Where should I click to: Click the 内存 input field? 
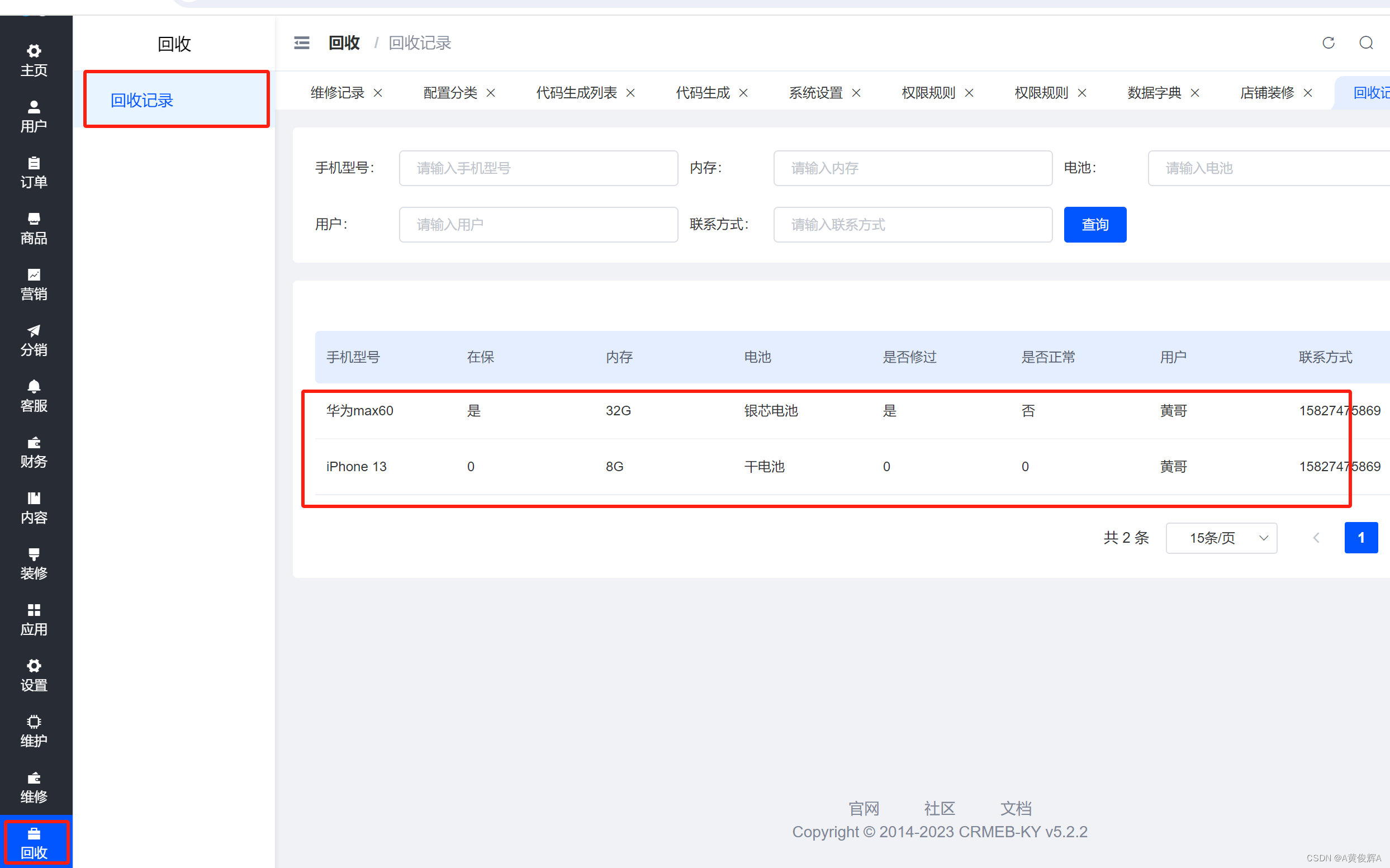[913, 168]
